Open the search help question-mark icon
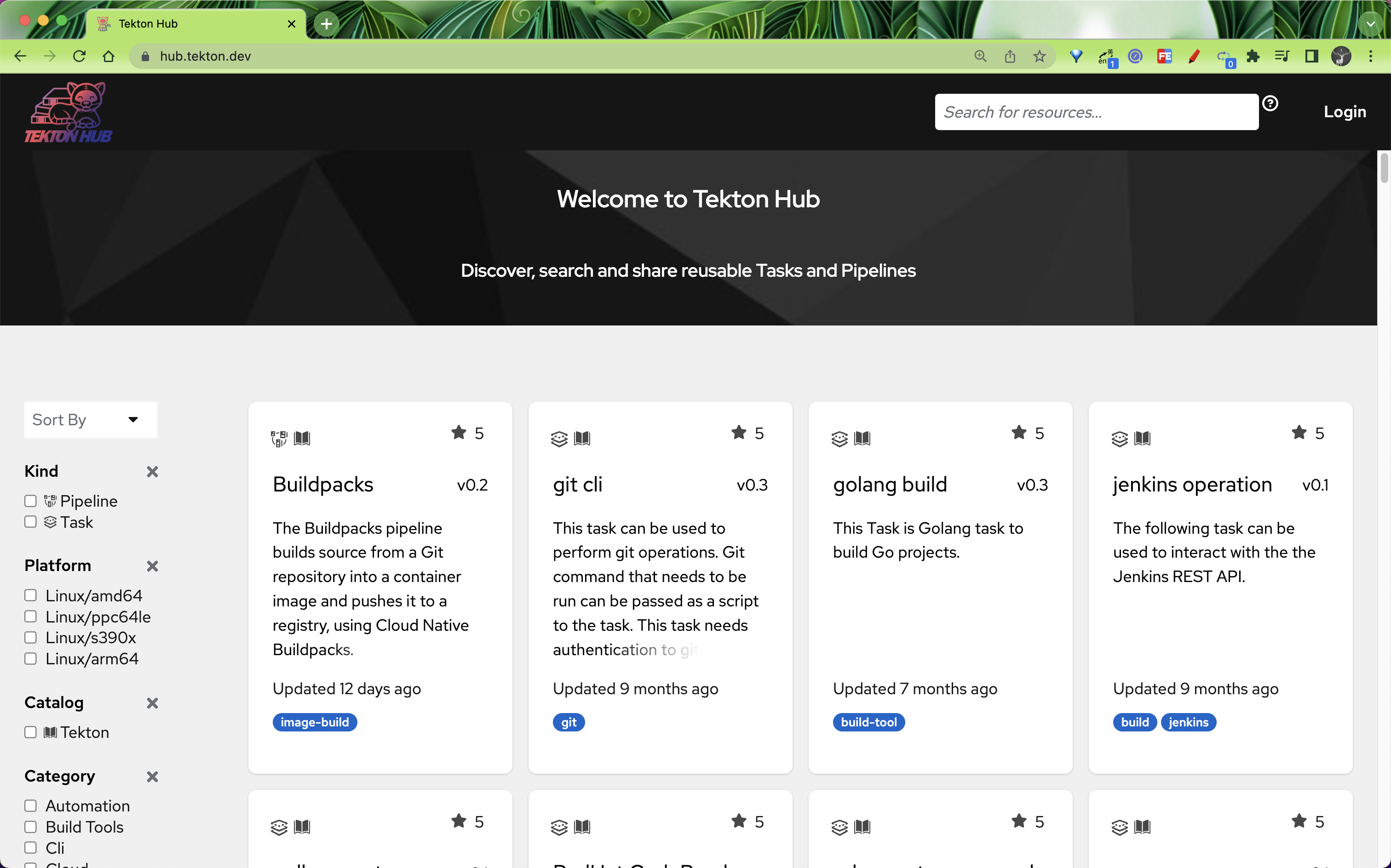 (x=1270, y=103)
